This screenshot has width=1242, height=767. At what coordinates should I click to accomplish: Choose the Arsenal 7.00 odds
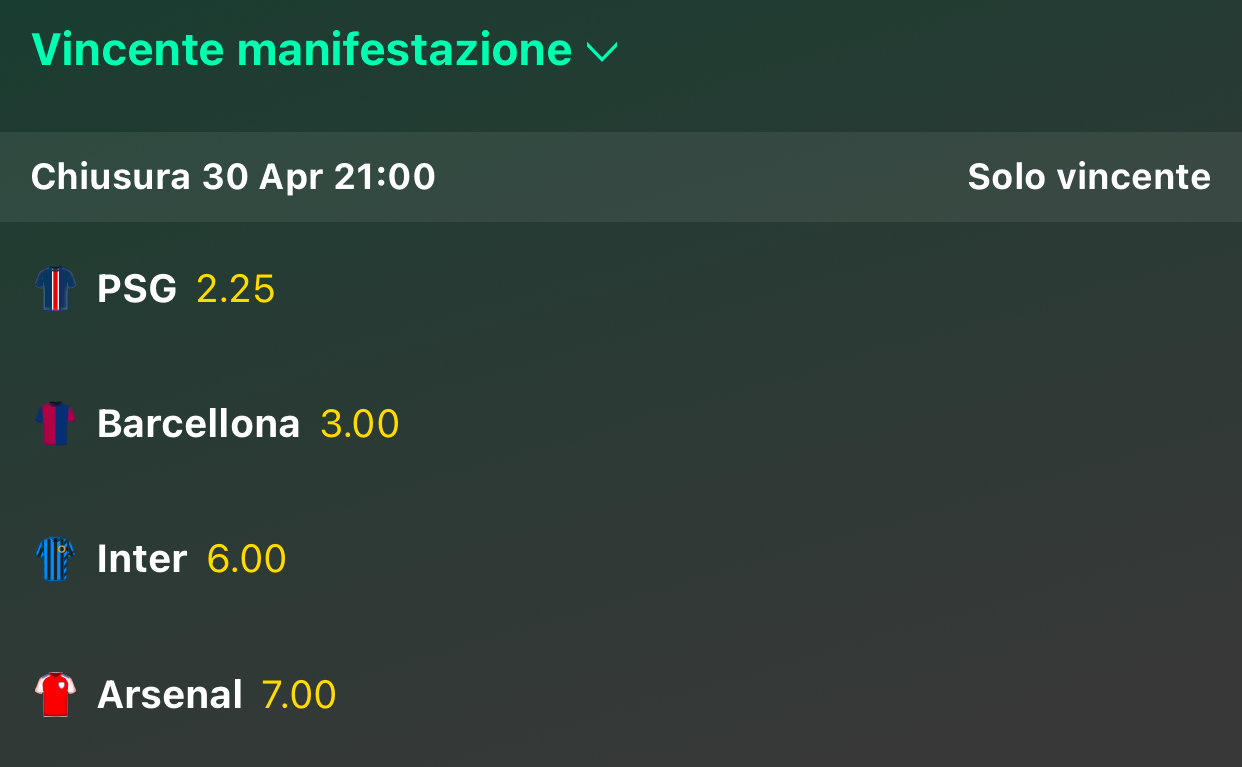tap(299, 694)
